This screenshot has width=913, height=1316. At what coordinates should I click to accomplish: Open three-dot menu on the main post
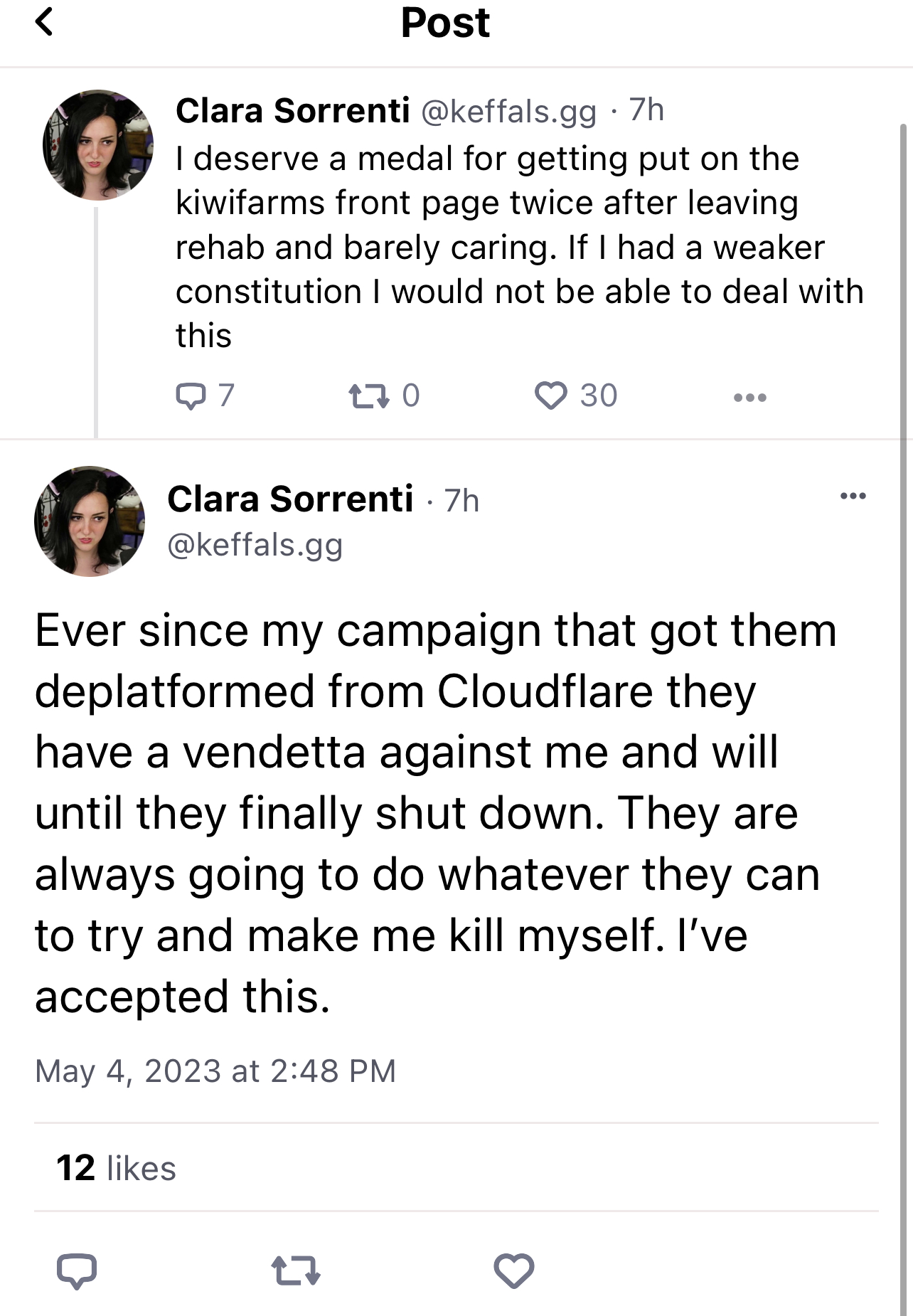pos(853,496)
